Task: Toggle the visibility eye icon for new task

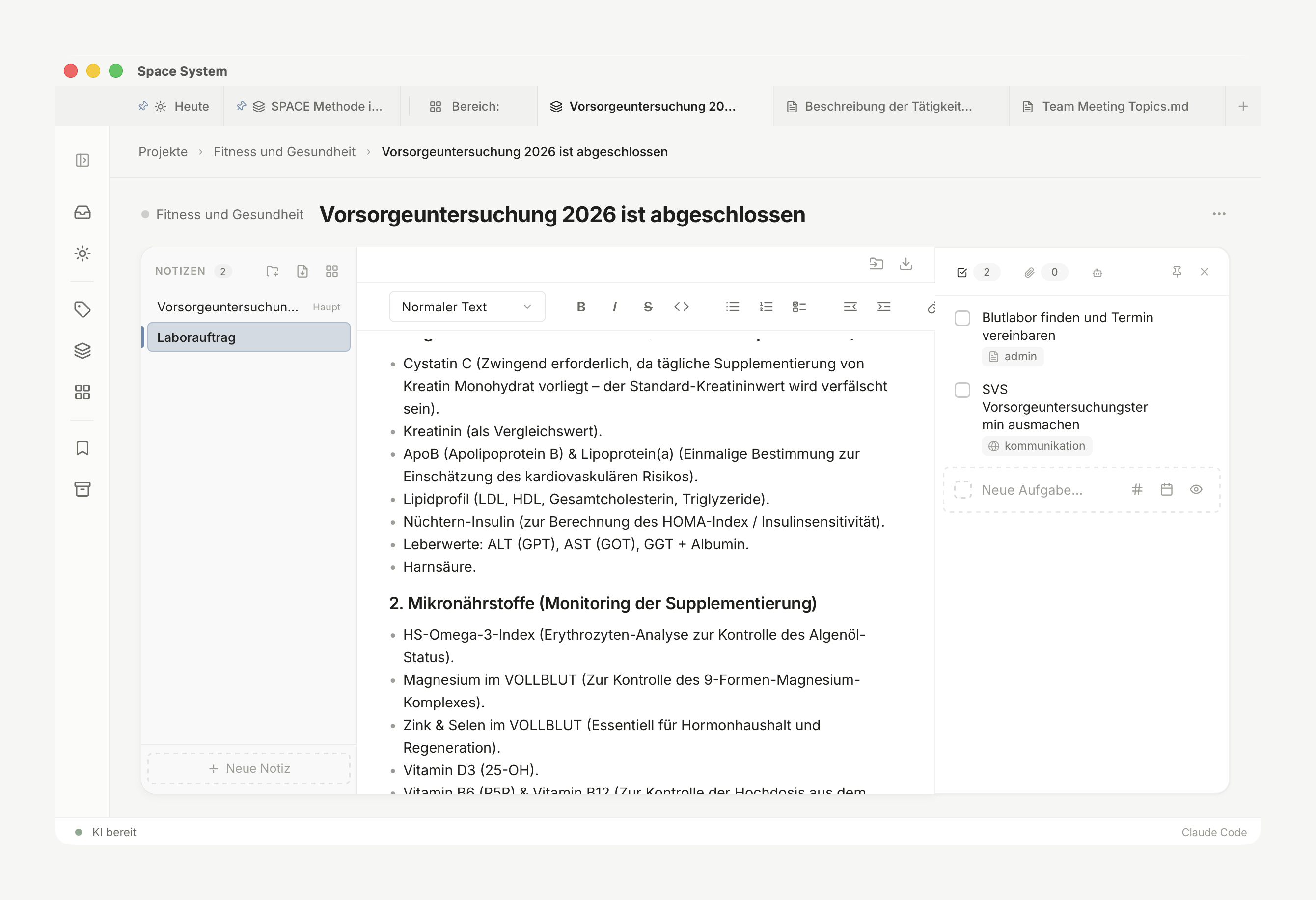Action: pos(1196,489)
